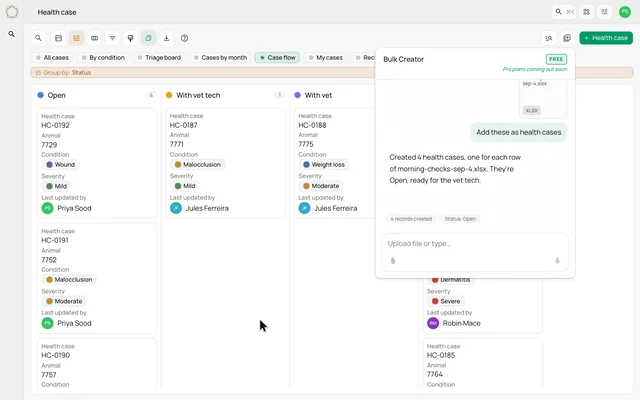This screenshot has width=640, height=400.
Task: Click the FREE plan badge
Action: click(x=556, y=59)
